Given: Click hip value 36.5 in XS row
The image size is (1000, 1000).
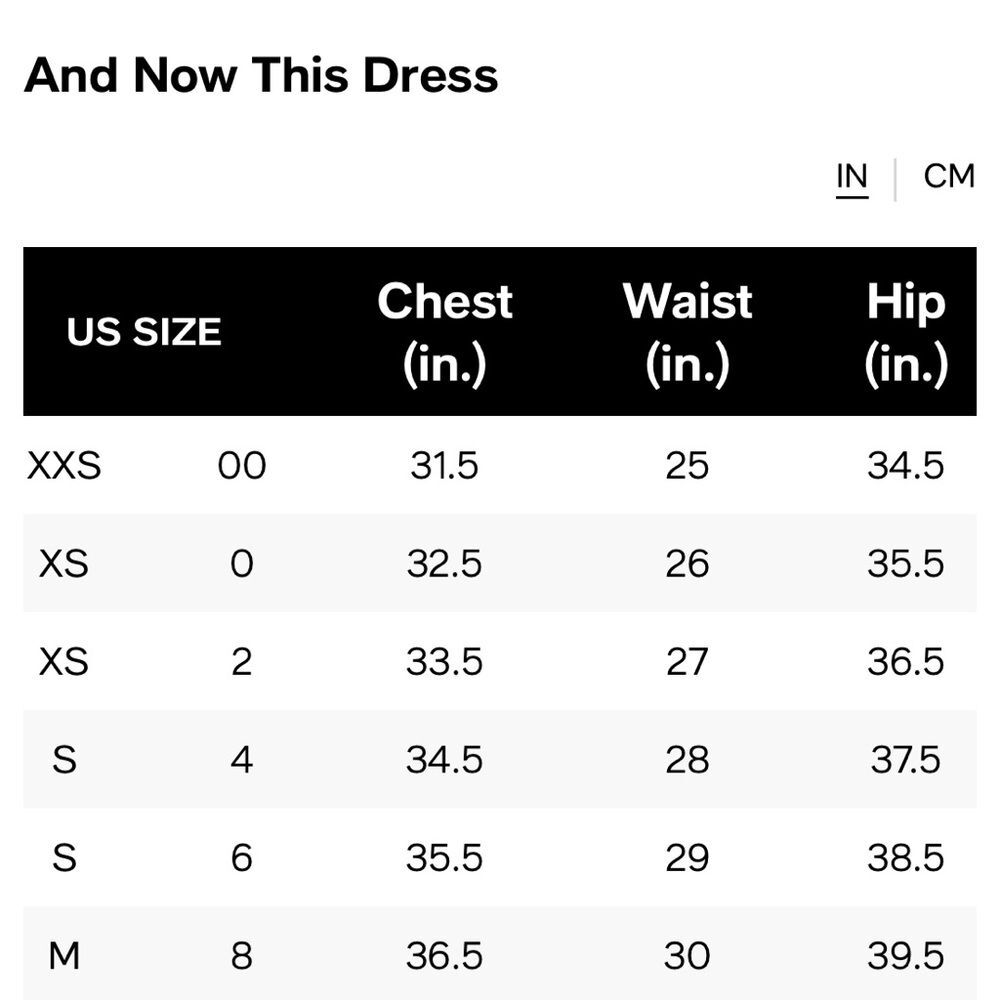Looking at the screenshot, I should [906, 661].
